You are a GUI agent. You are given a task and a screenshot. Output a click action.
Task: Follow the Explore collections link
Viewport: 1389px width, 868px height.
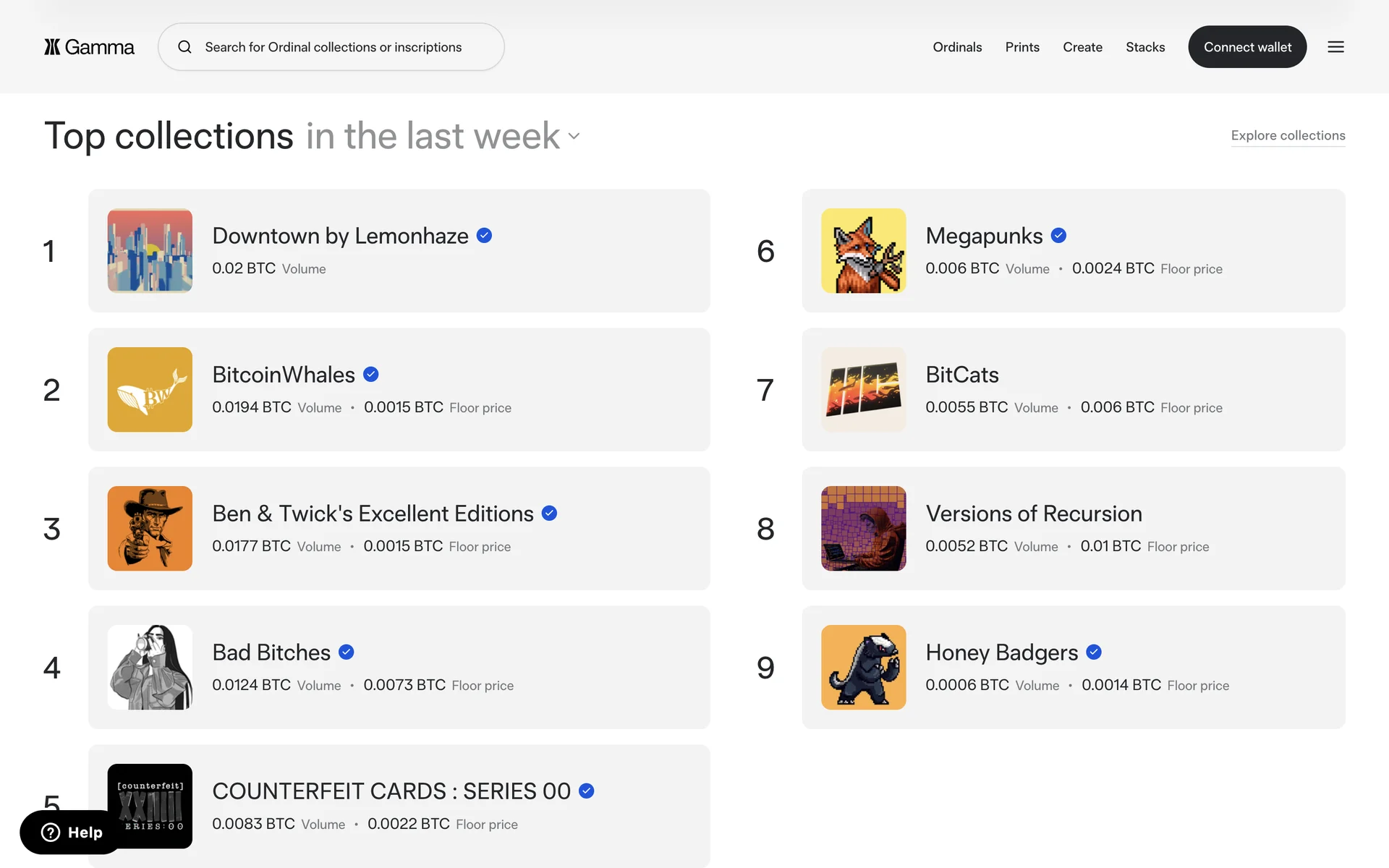1288,135
